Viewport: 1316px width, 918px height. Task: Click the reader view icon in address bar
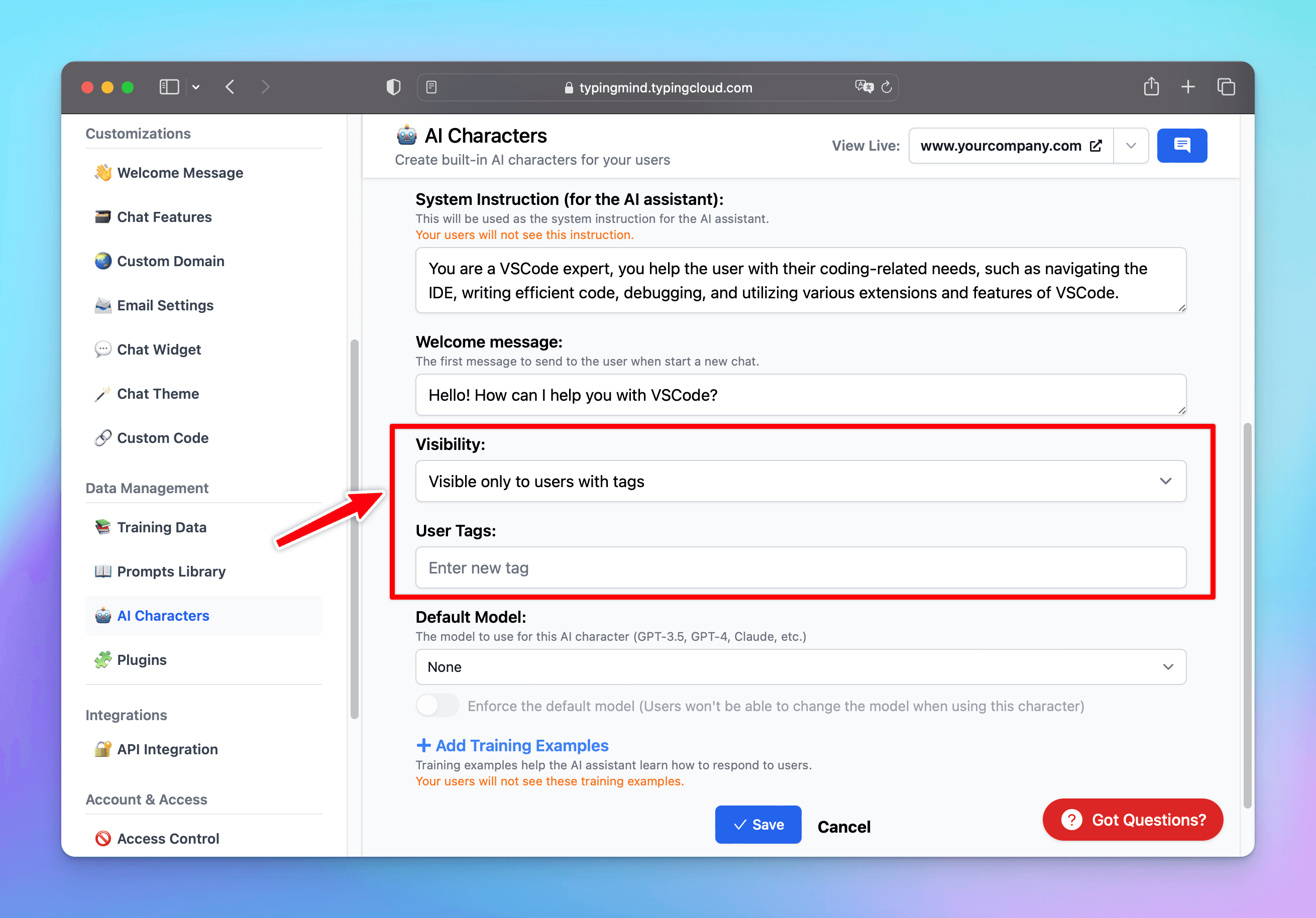[x=431, y=87]
